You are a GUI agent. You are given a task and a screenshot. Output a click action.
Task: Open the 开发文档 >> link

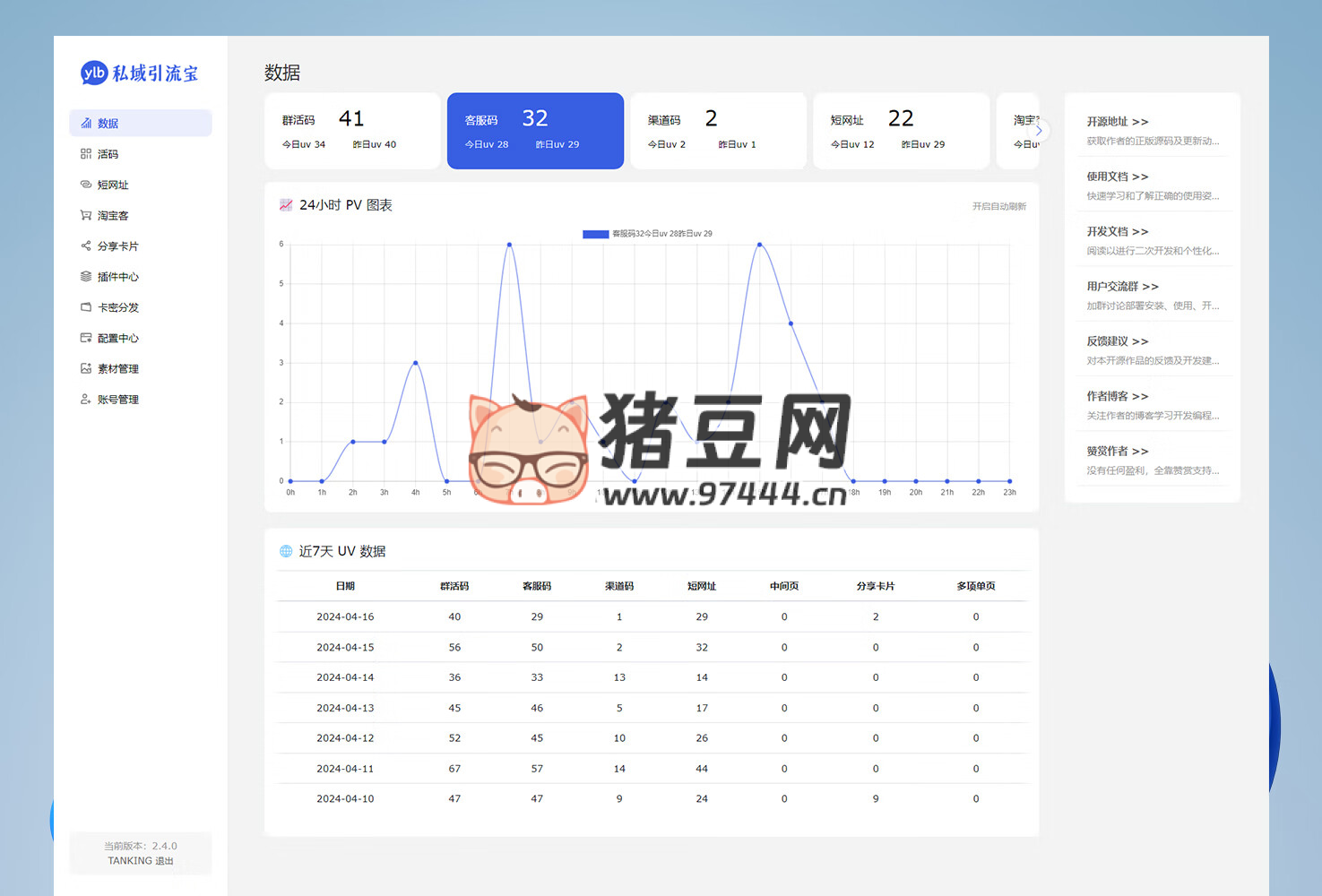click(x=1117, y=231)
